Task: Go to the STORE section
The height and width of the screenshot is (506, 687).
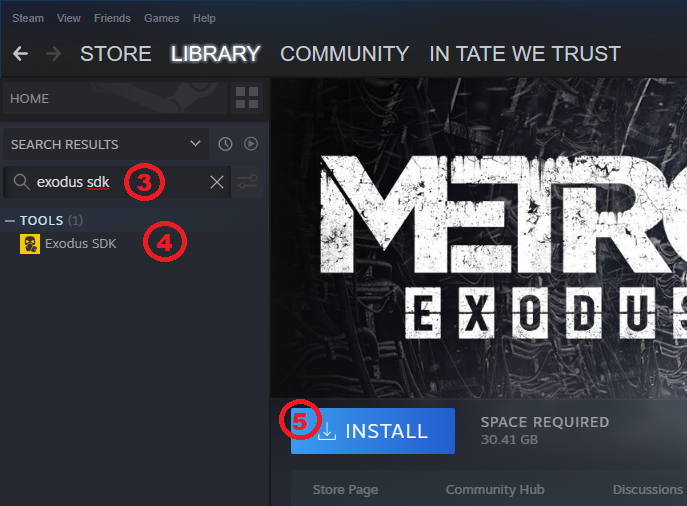Action: (x=116, y=54)
